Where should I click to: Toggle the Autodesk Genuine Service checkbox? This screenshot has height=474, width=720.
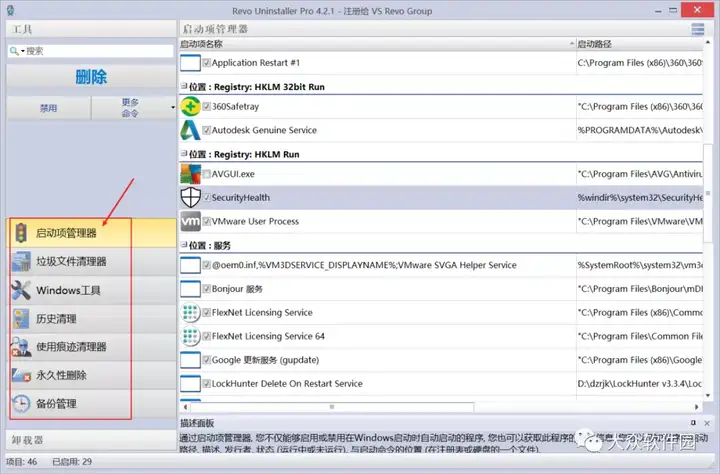coord(207,130)
